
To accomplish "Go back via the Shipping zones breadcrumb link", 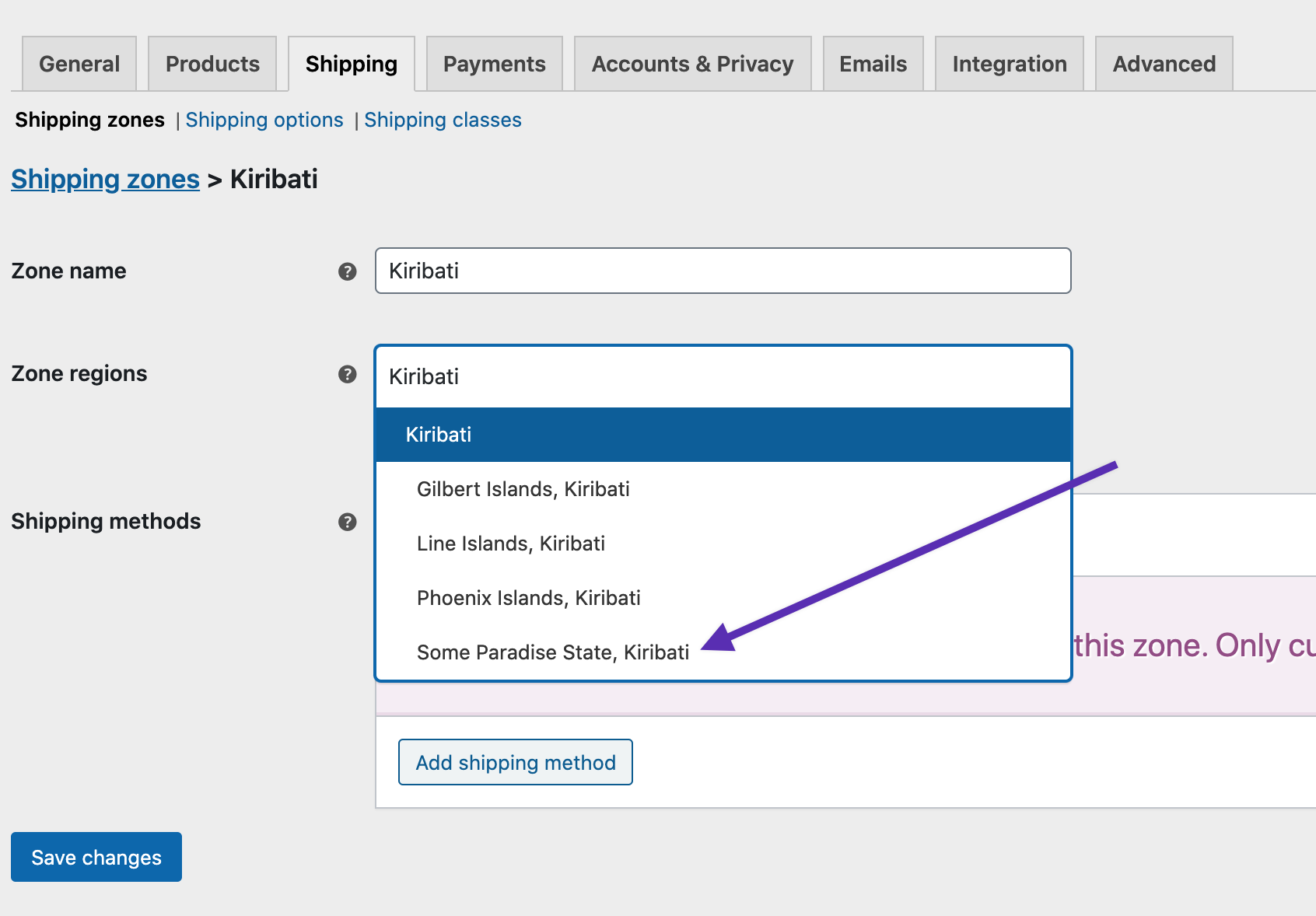I will [x=105, y=179].
